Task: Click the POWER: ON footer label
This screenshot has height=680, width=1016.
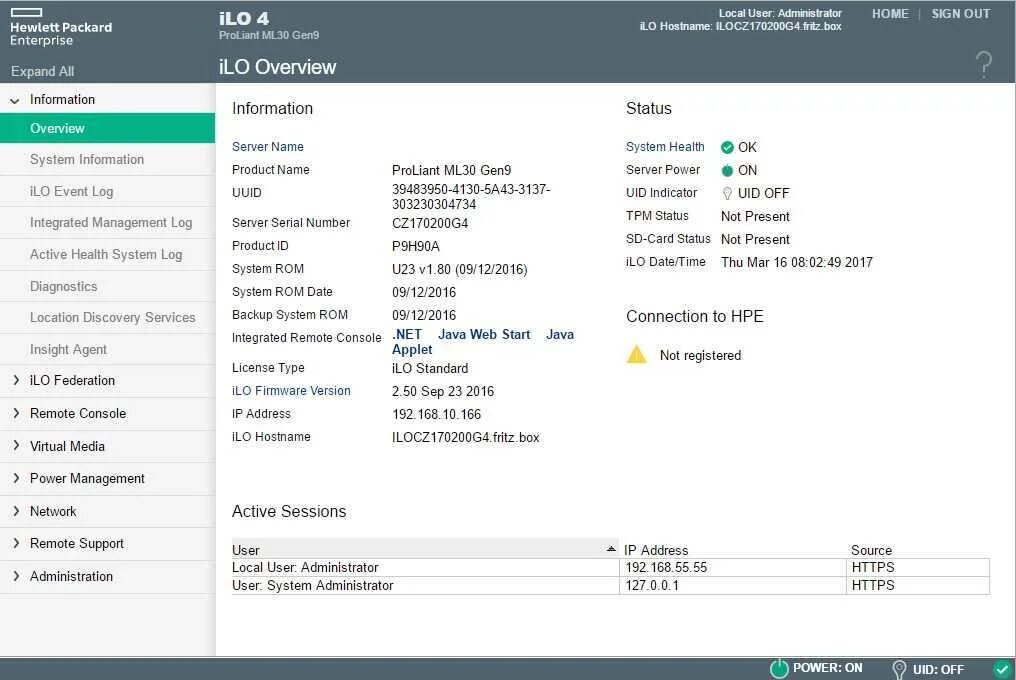Action: pyautogui.click(x=827, y=668)
